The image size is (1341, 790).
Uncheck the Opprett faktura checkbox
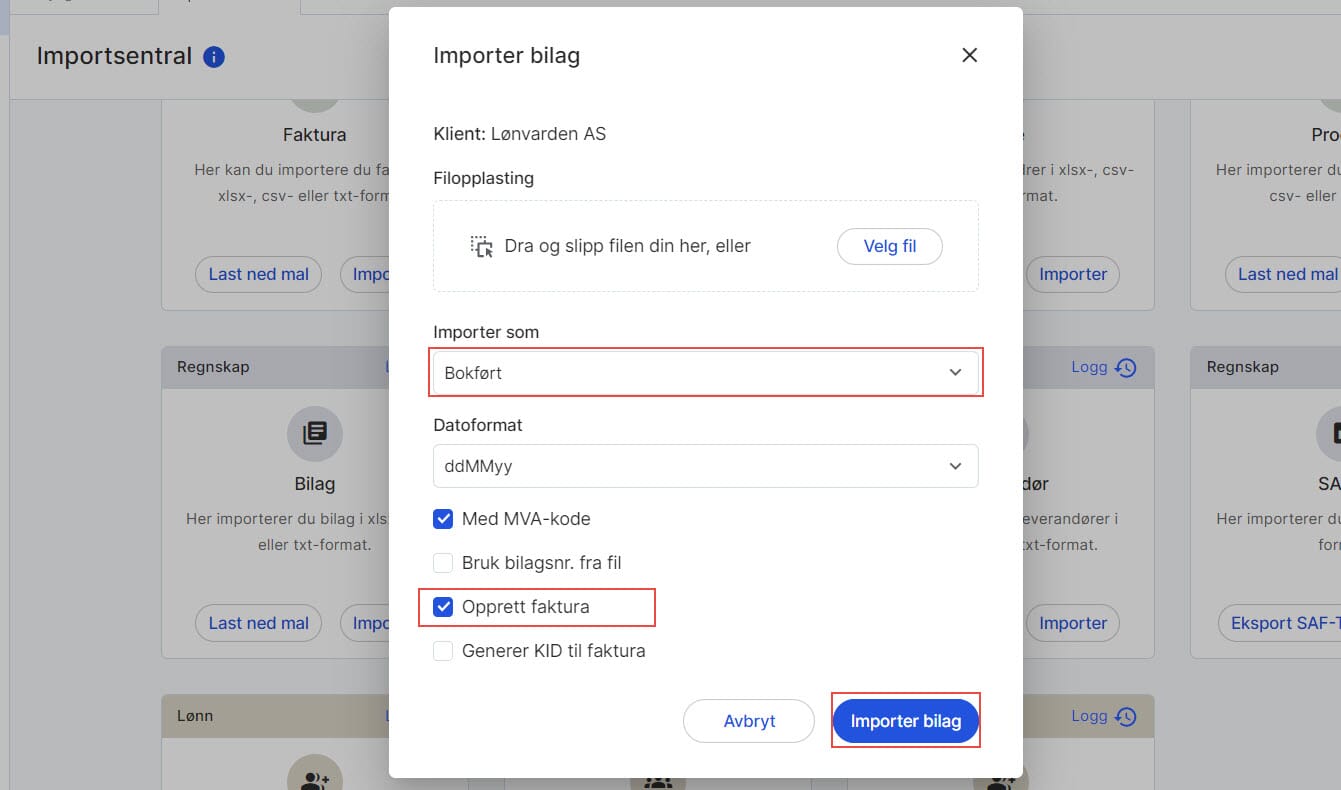click(443, 607)
